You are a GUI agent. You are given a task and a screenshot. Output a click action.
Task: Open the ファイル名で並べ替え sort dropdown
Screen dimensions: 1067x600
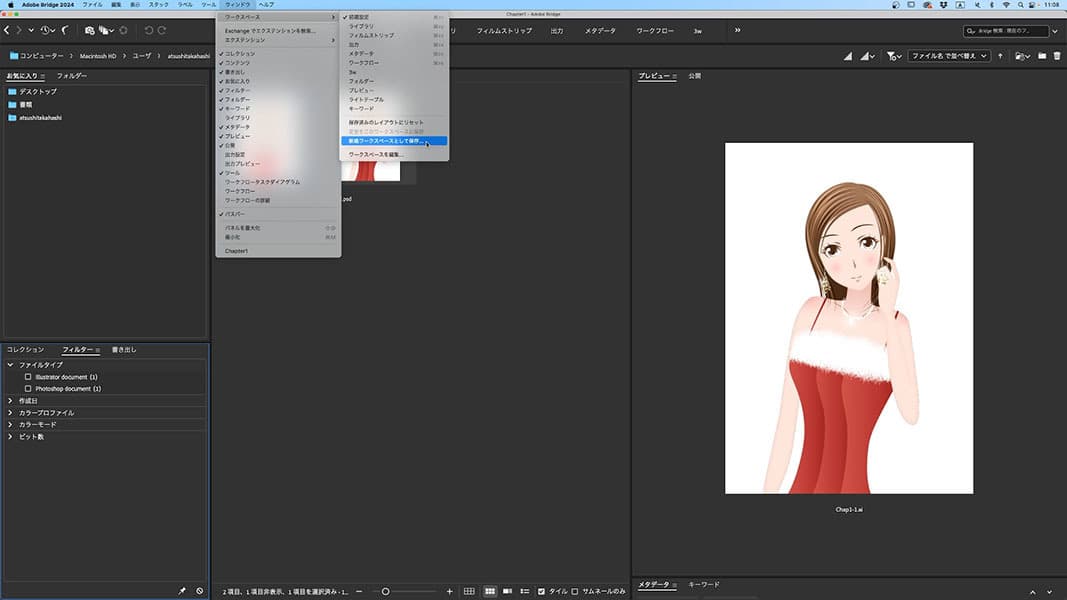tap(947, 56)
